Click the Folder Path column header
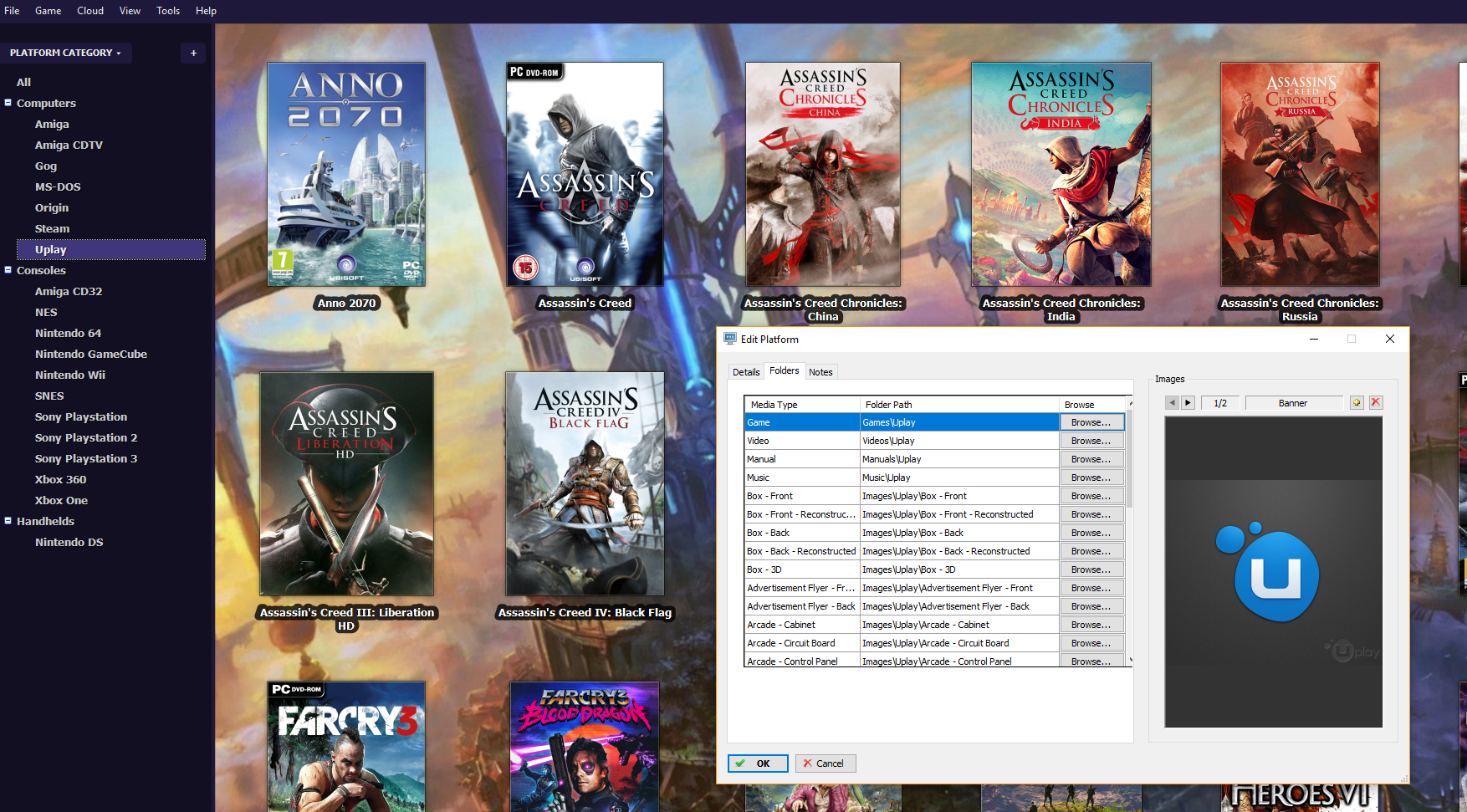The height and width of the screenshot is (812, 1467). pyautogui.click(x=959, y=405)
